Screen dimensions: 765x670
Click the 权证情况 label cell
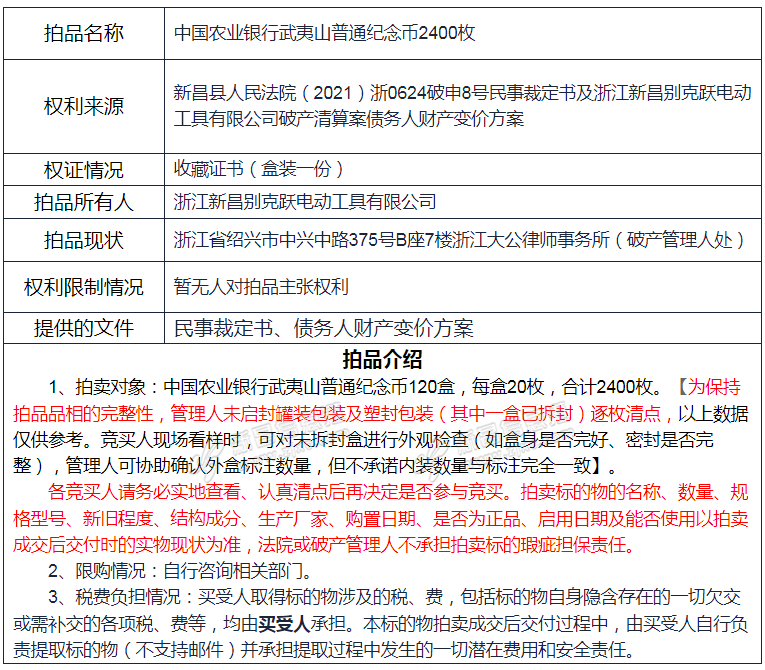[84, 169]
